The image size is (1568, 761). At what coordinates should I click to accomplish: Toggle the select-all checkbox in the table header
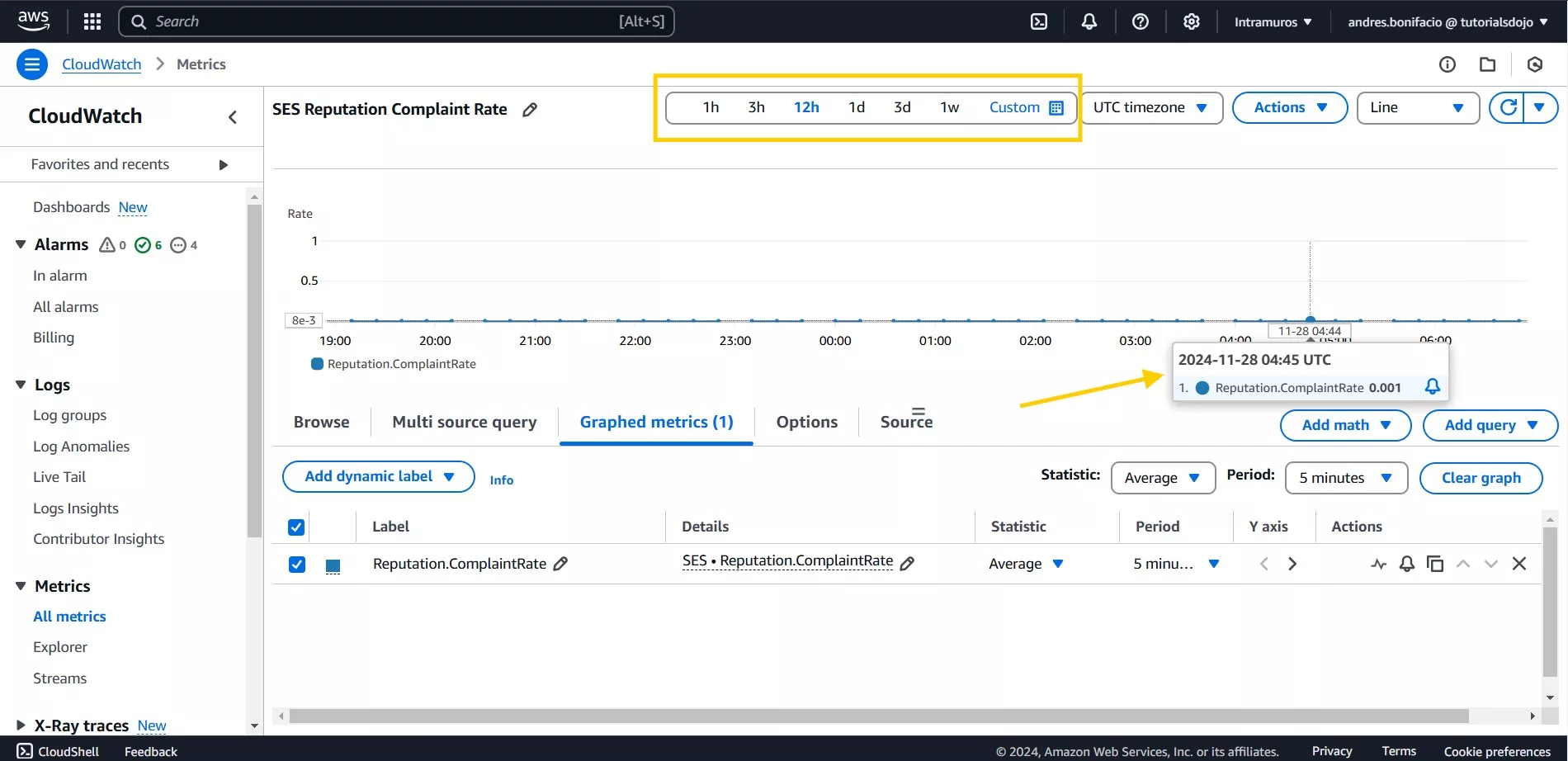click(x=296, y=527)
